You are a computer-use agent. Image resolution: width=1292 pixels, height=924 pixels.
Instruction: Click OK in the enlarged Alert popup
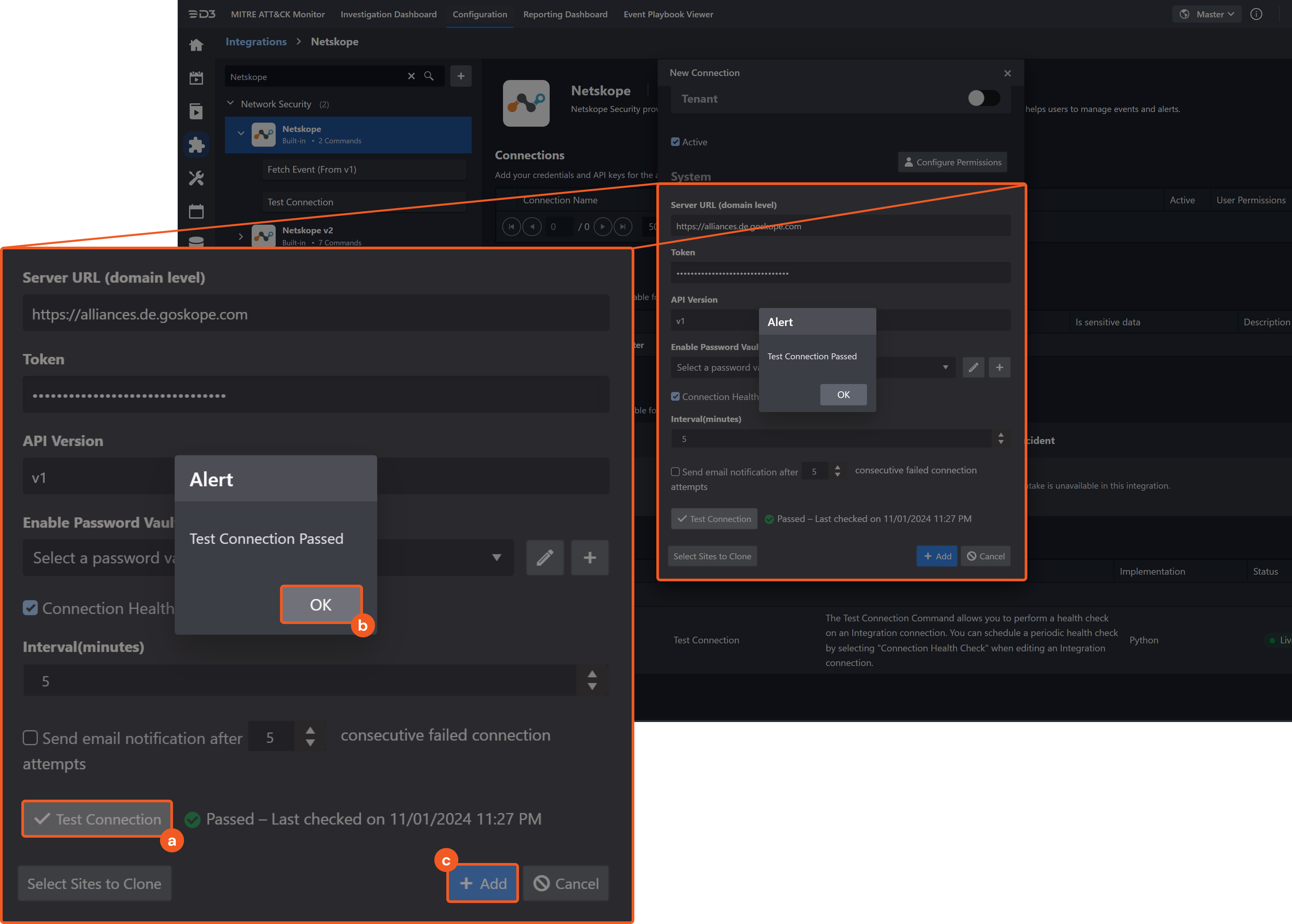(x=321, y=604)
